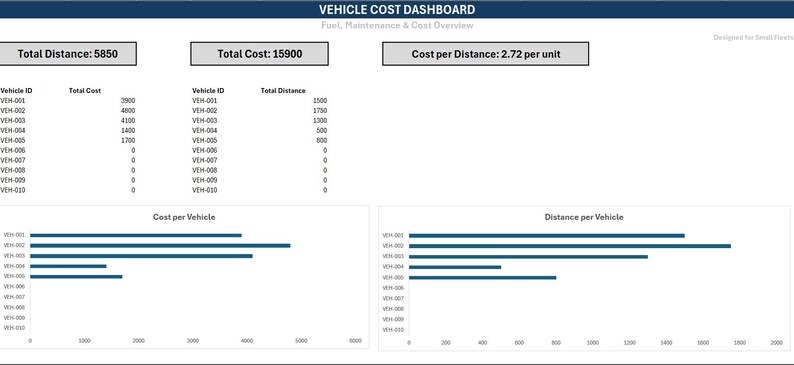Select the 1400 value in the cost table

128,131
